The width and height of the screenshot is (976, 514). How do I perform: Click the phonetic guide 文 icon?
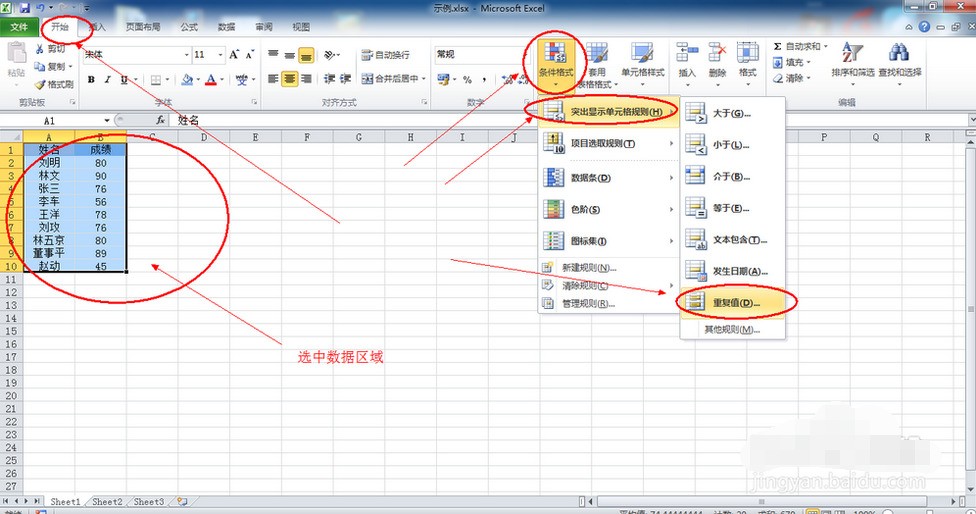pyautogui.click(x=242, y=80)
